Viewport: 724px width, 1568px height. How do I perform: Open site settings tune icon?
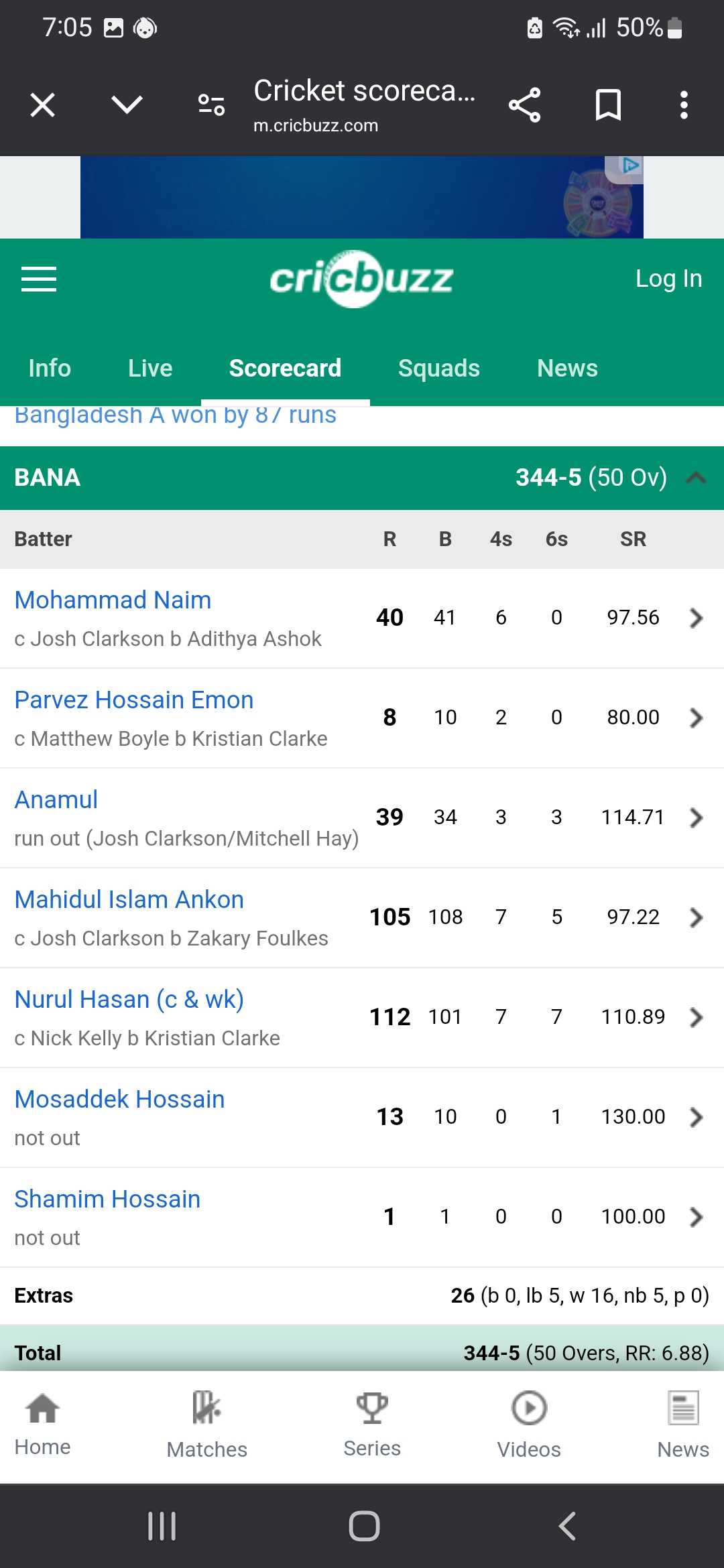[211, 105]
